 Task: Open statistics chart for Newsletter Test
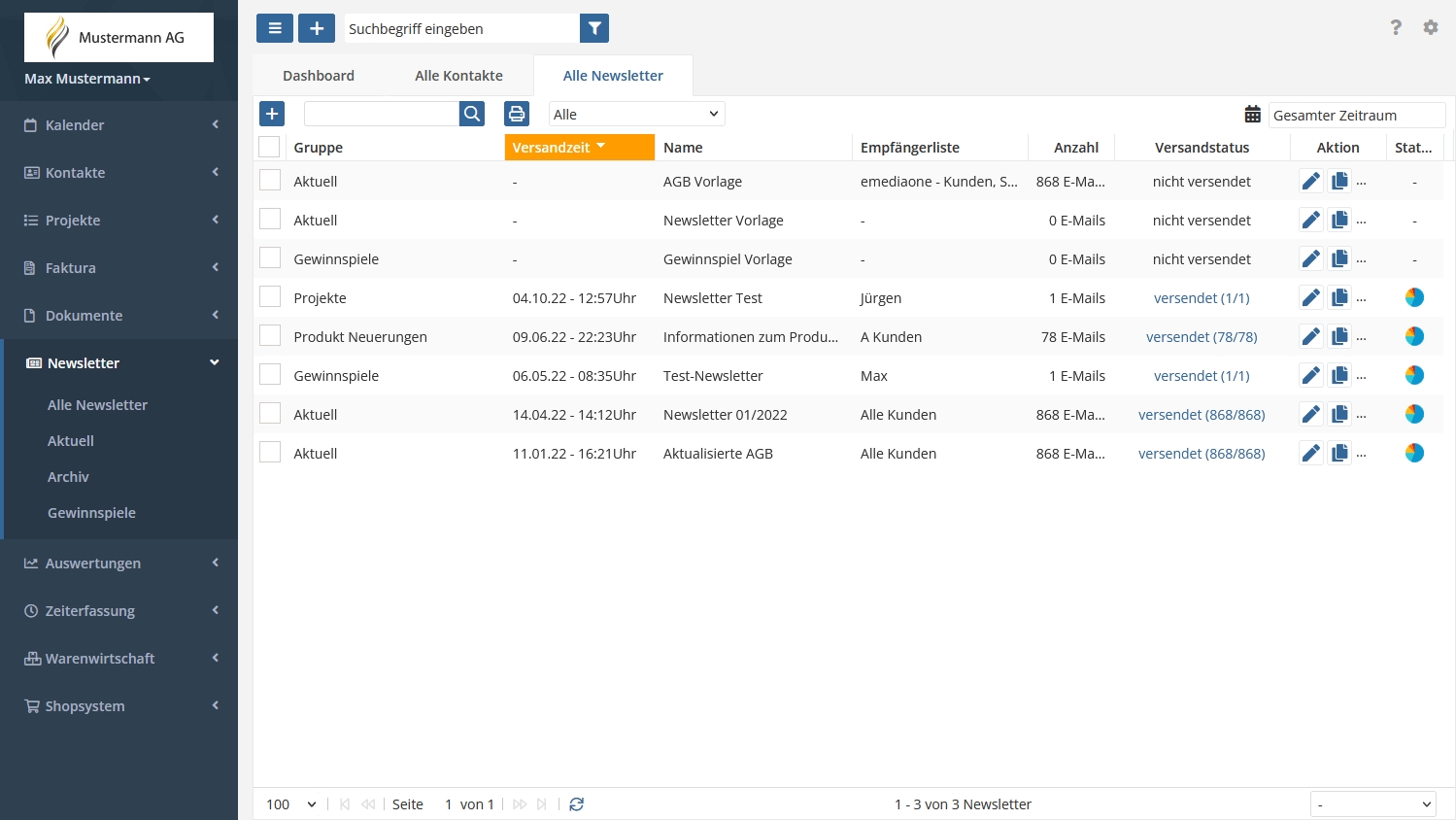pos(1414,297)
